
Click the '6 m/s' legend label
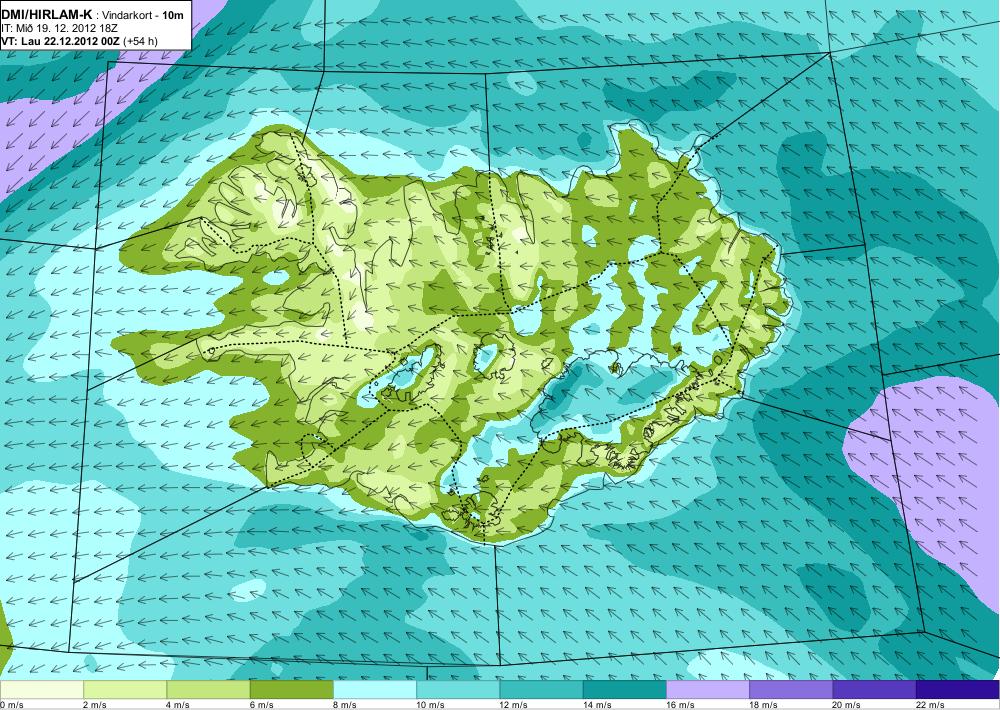tap(262, 705)
